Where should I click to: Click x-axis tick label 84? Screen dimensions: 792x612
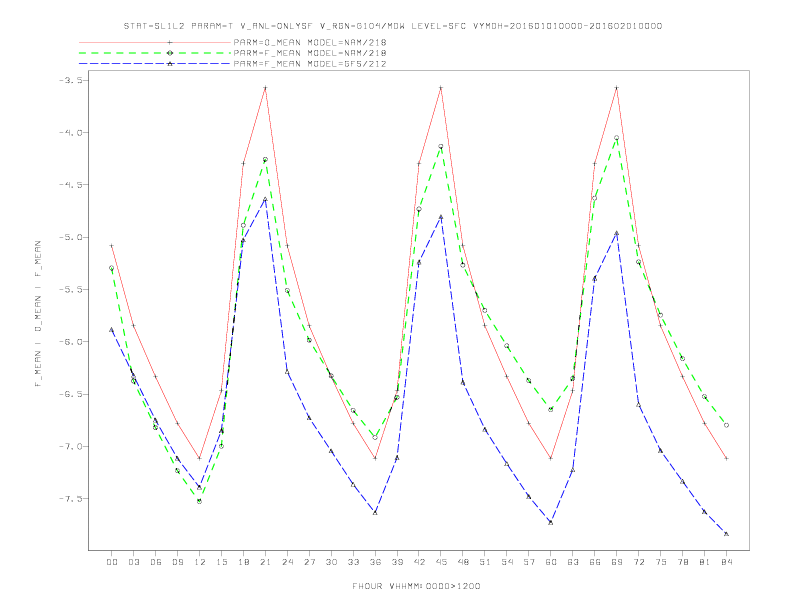726,562
